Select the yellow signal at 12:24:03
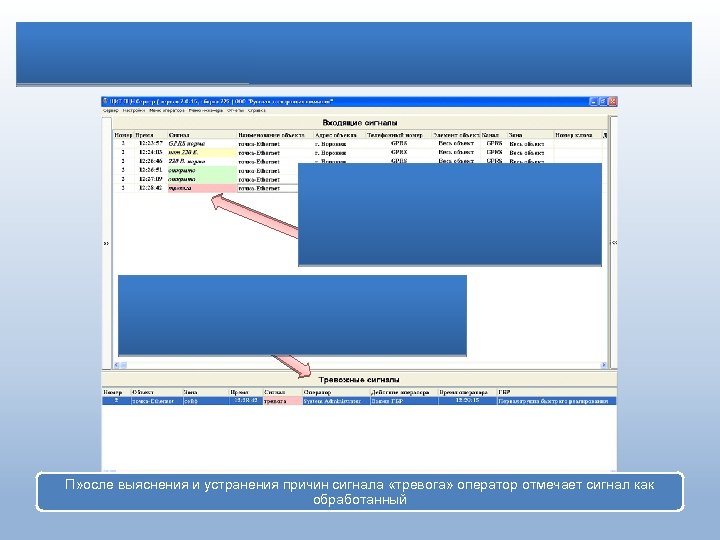 tap(202, 152)
